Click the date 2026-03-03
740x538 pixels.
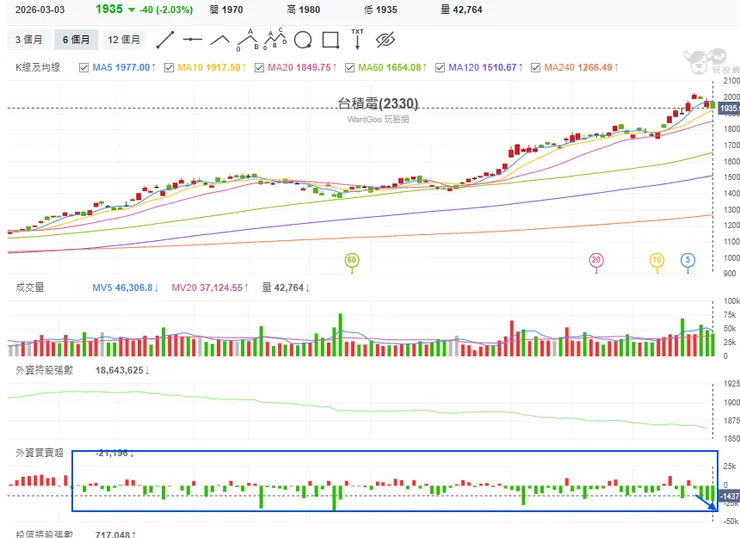click(40, 10)
